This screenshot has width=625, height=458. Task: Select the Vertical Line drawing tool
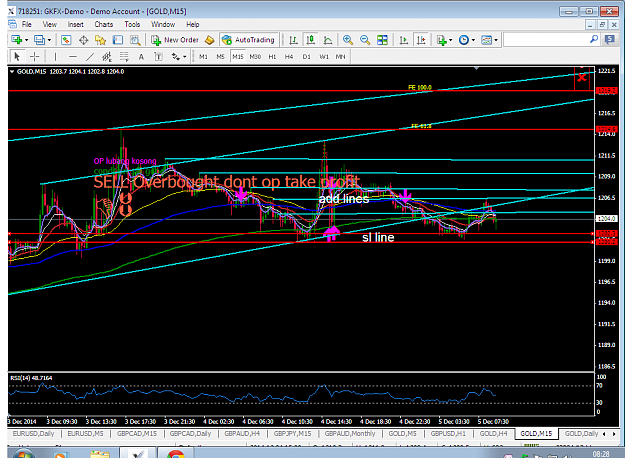(55, 57)
